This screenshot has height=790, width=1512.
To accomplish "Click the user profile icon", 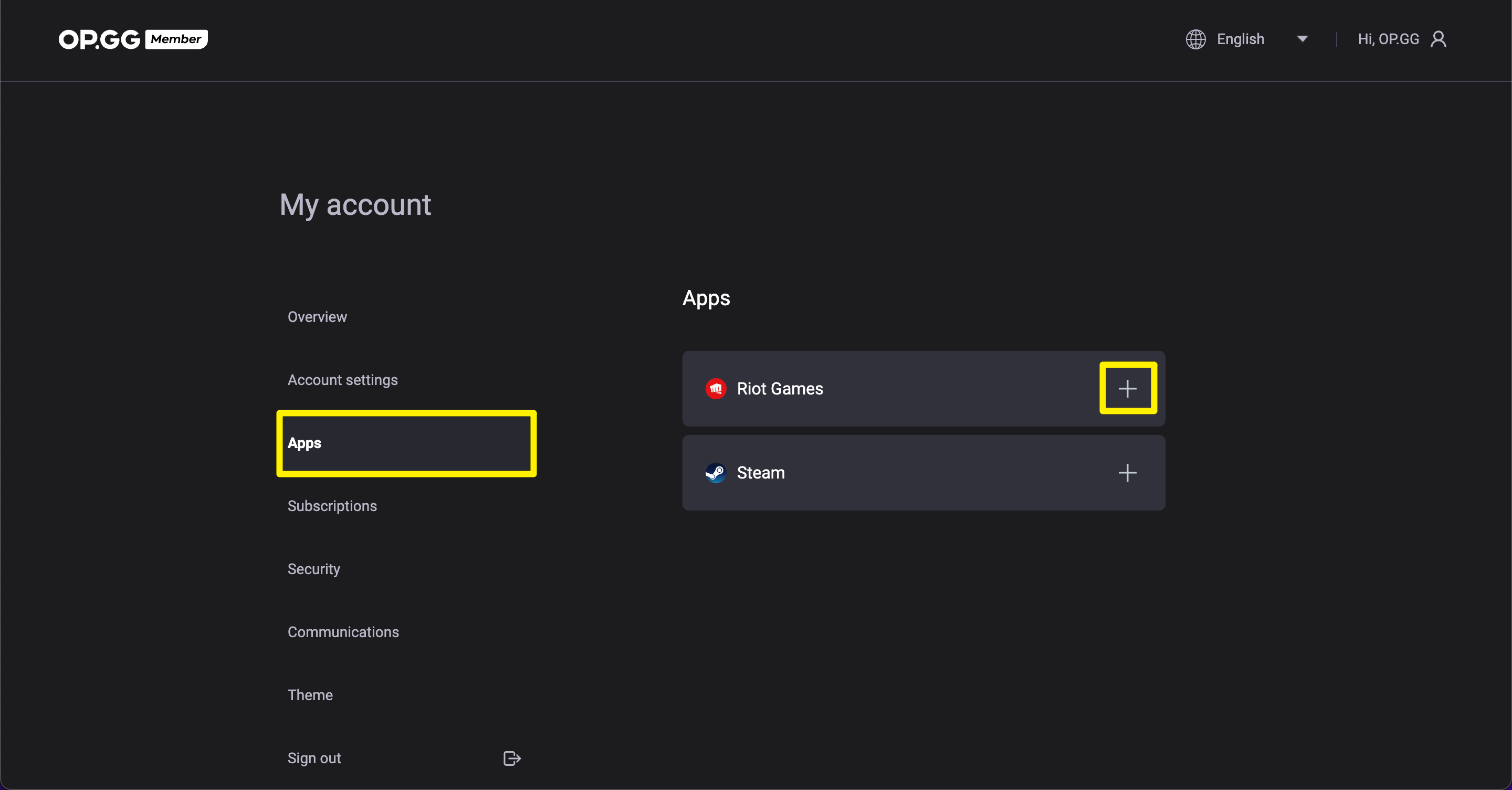I will [x=1438, y=39].
